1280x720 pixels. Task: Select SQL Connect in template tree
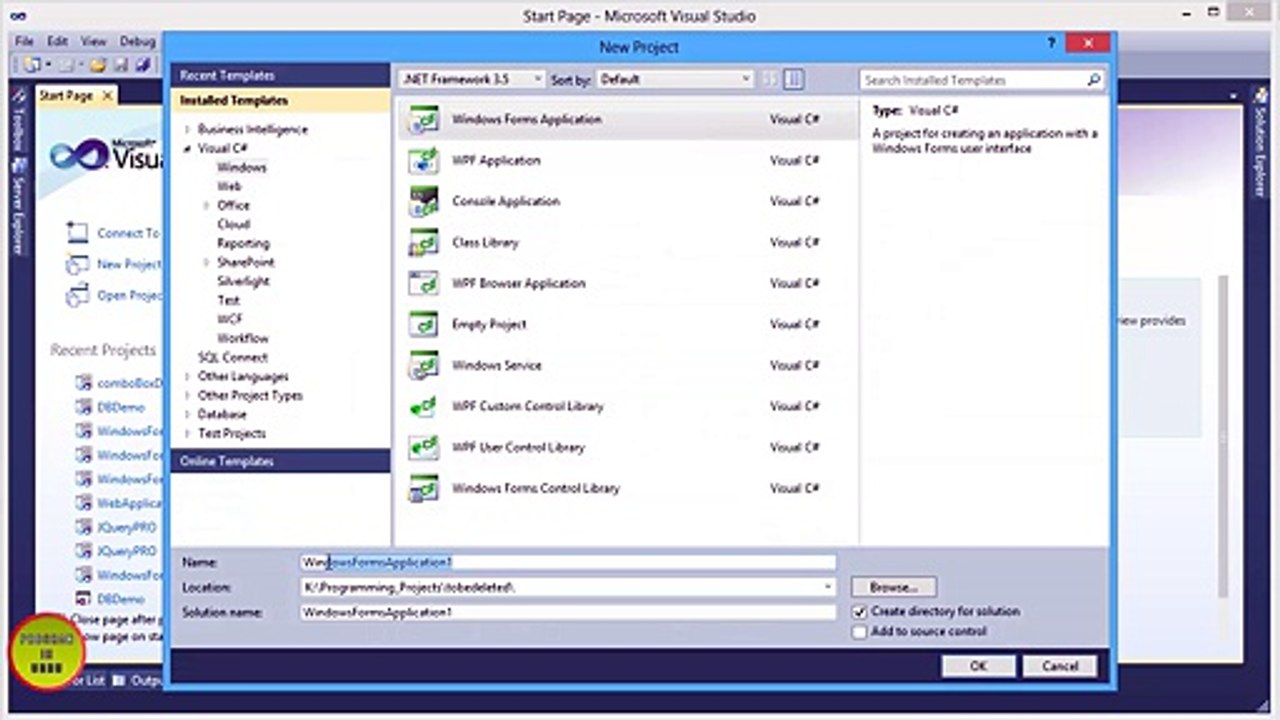tap(232, 357)
